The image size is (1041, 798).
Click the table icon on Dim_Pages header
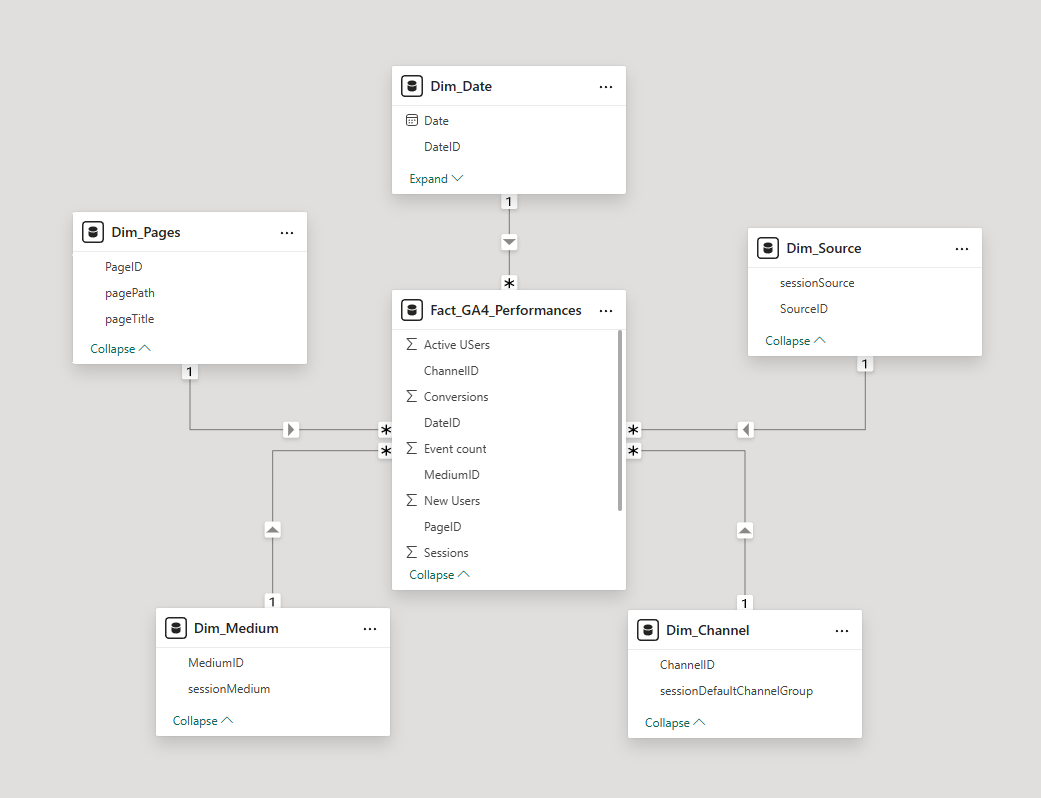coord(93,231)
